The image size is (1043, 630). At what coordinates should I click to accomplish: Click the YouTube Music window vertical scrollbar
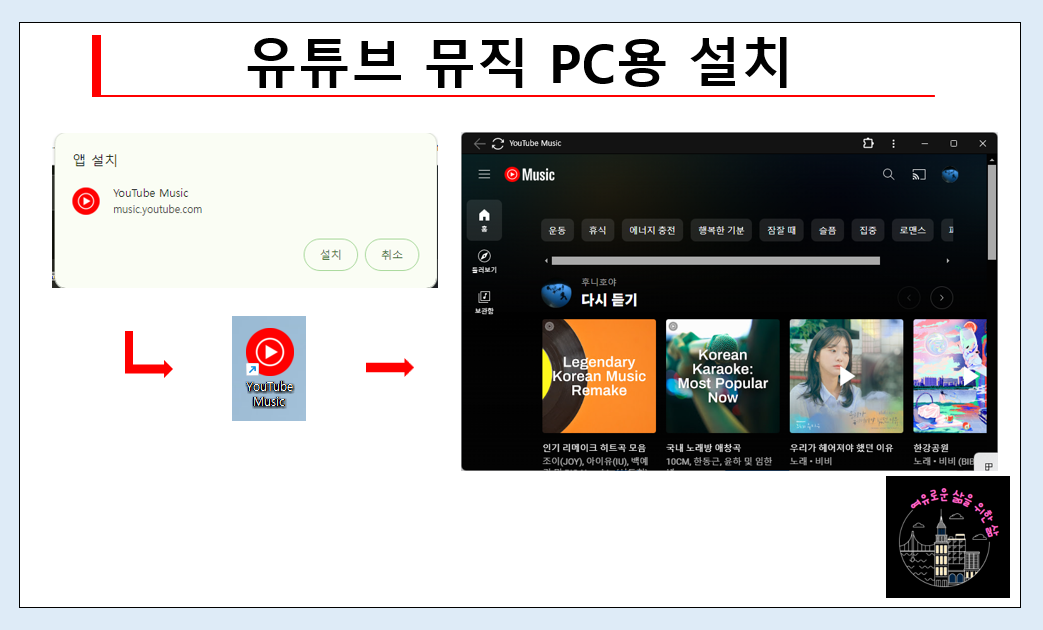click(992, 213)
